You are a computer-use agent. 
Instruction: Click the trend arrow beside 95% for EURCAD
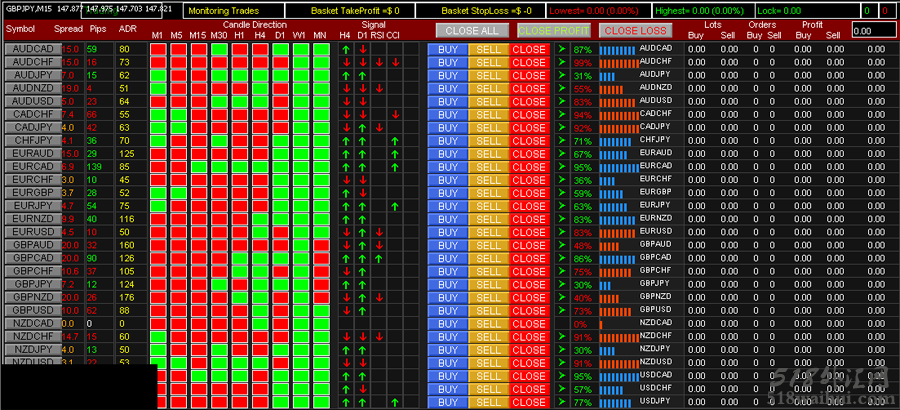click(x=562, y=167)
